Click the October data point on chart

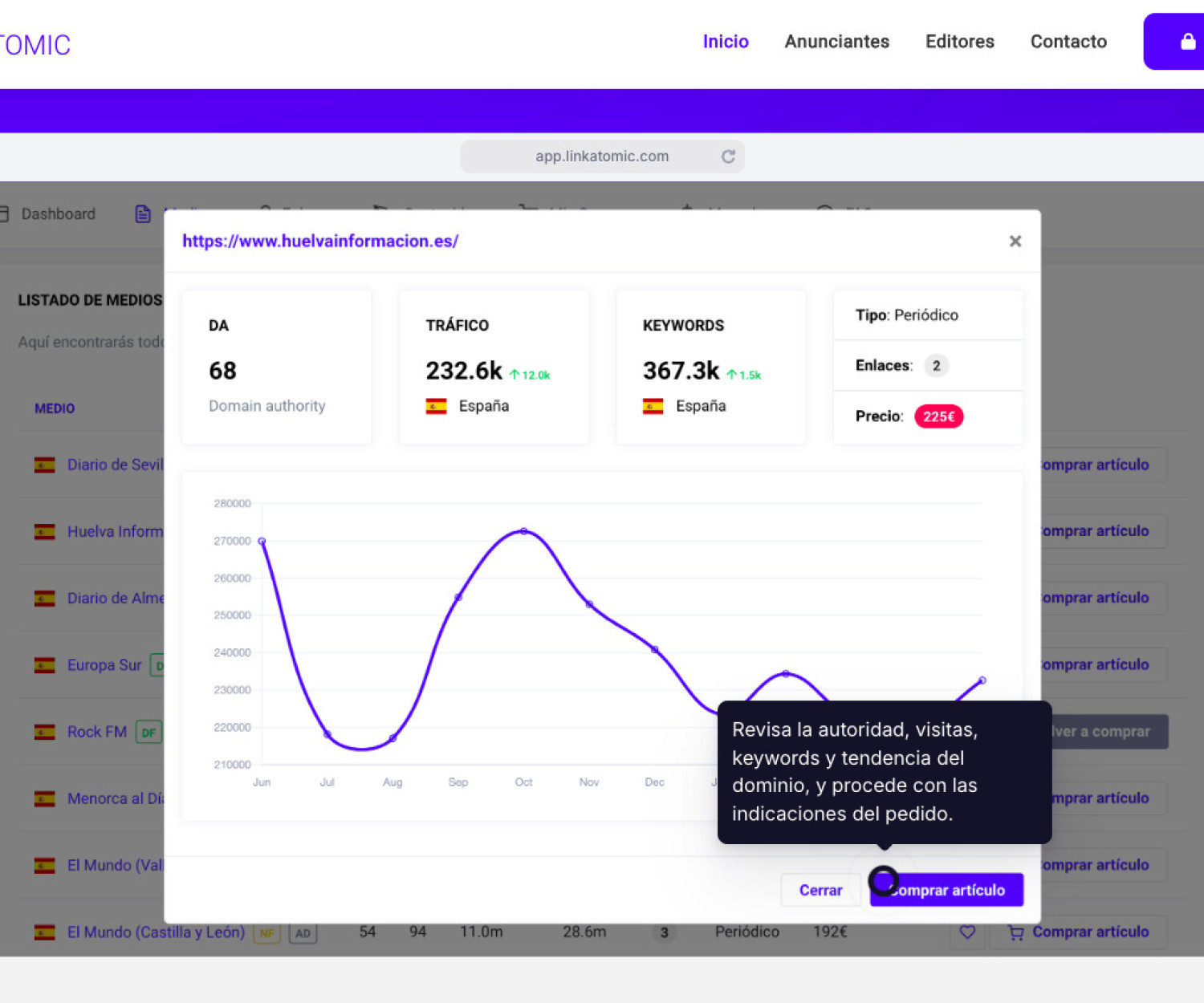click(523, 531)
